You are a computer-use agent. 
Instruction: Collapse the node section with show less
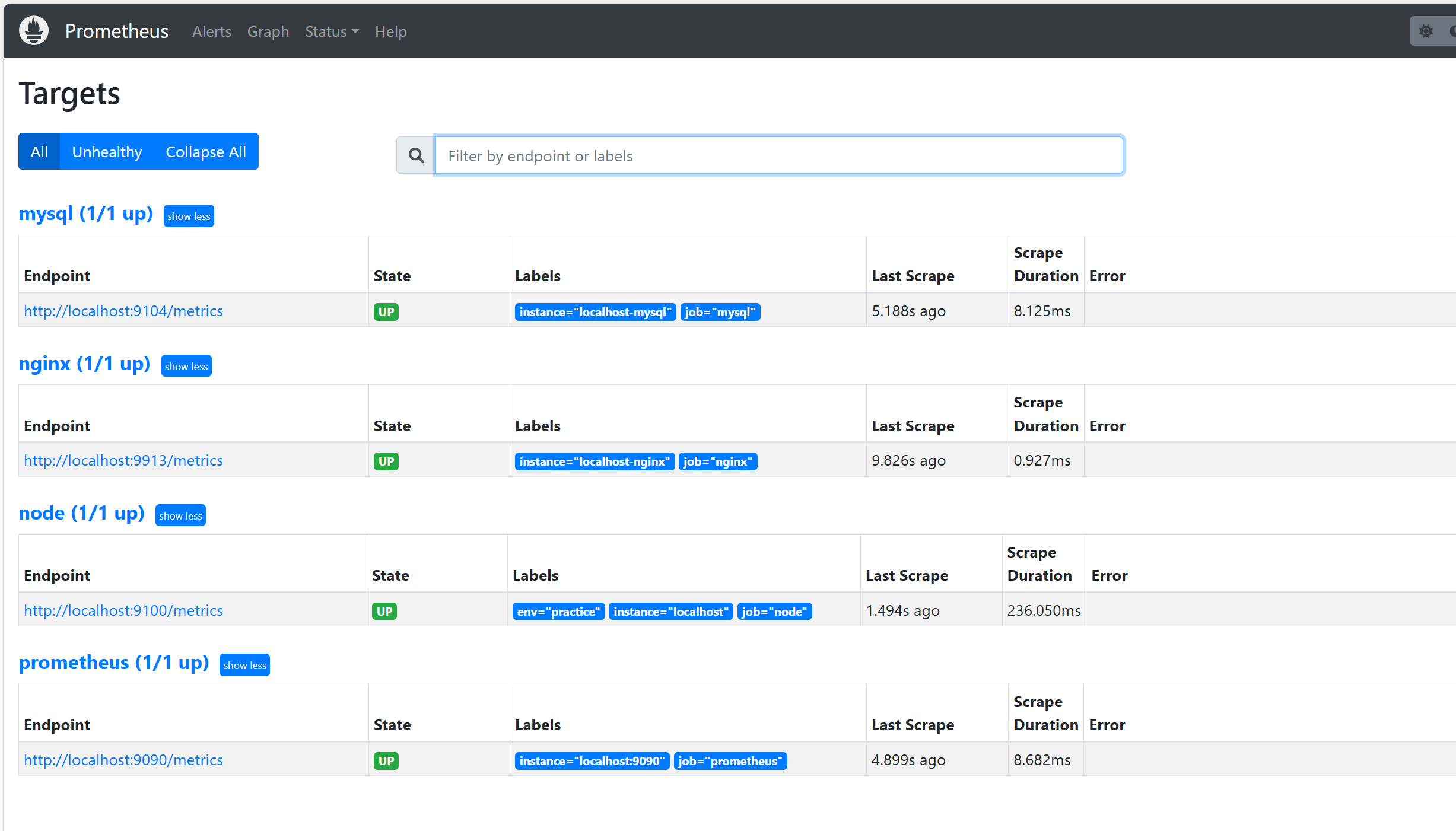(180, 516)
